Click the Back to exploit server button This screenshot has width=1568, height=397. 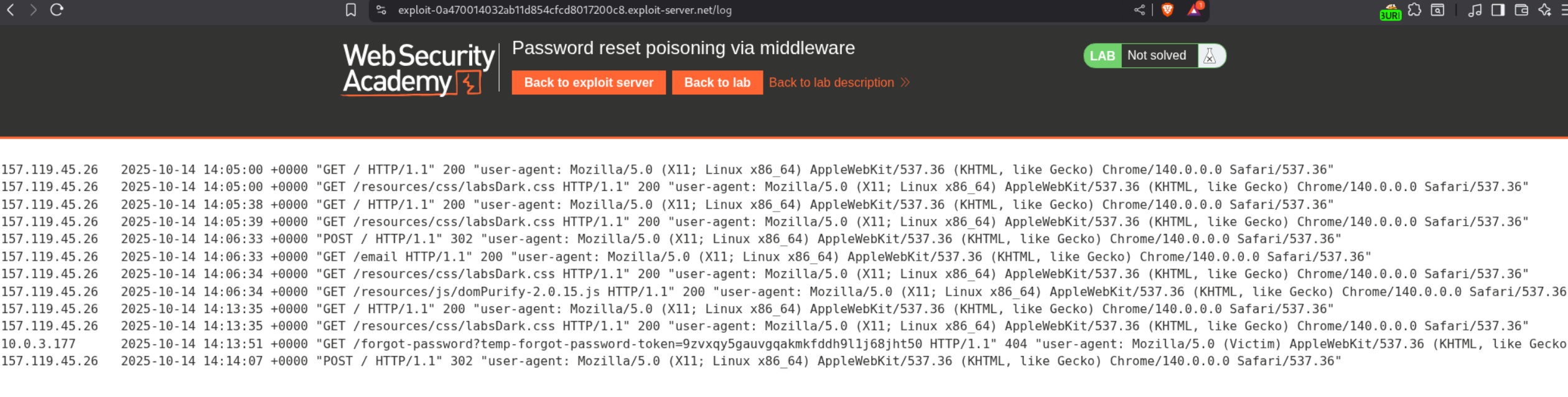coord(588,83)
